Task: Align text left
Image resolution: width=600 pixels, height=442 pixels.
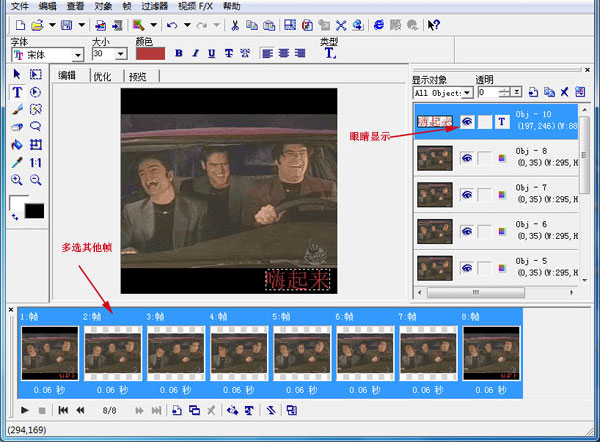Action: coord(267,53)
